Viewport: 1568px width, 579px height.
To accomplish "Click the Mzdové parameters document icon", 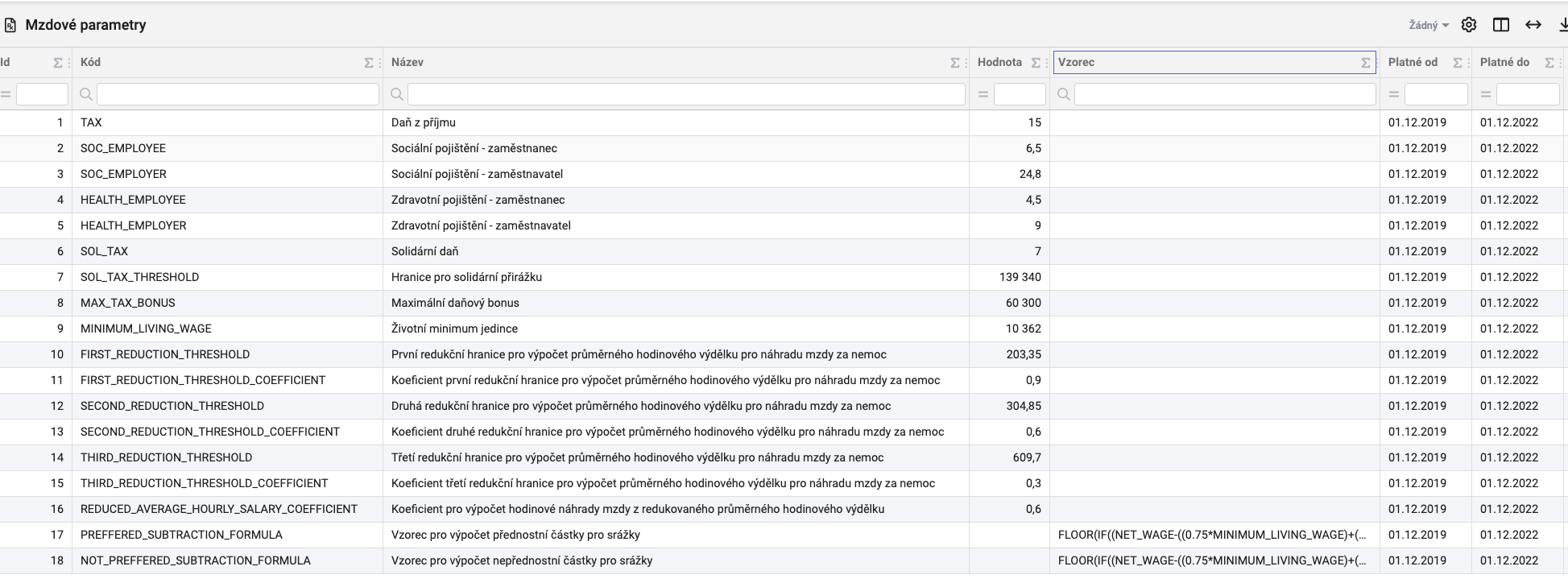I will point(10,26).
